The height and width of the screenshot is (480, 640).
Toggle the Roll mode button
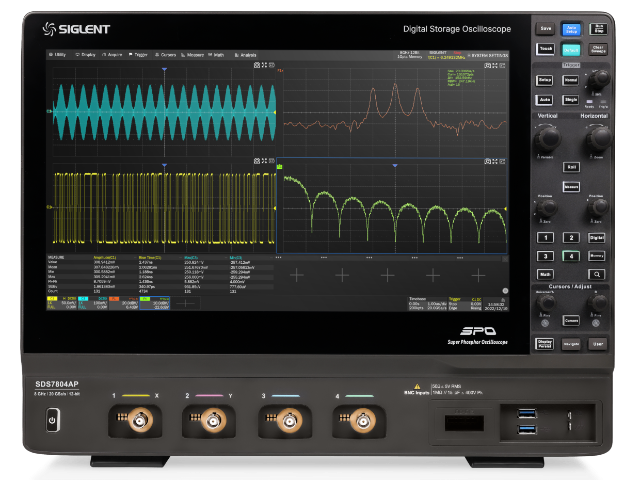pyautogui.click(x=571, y=167)
